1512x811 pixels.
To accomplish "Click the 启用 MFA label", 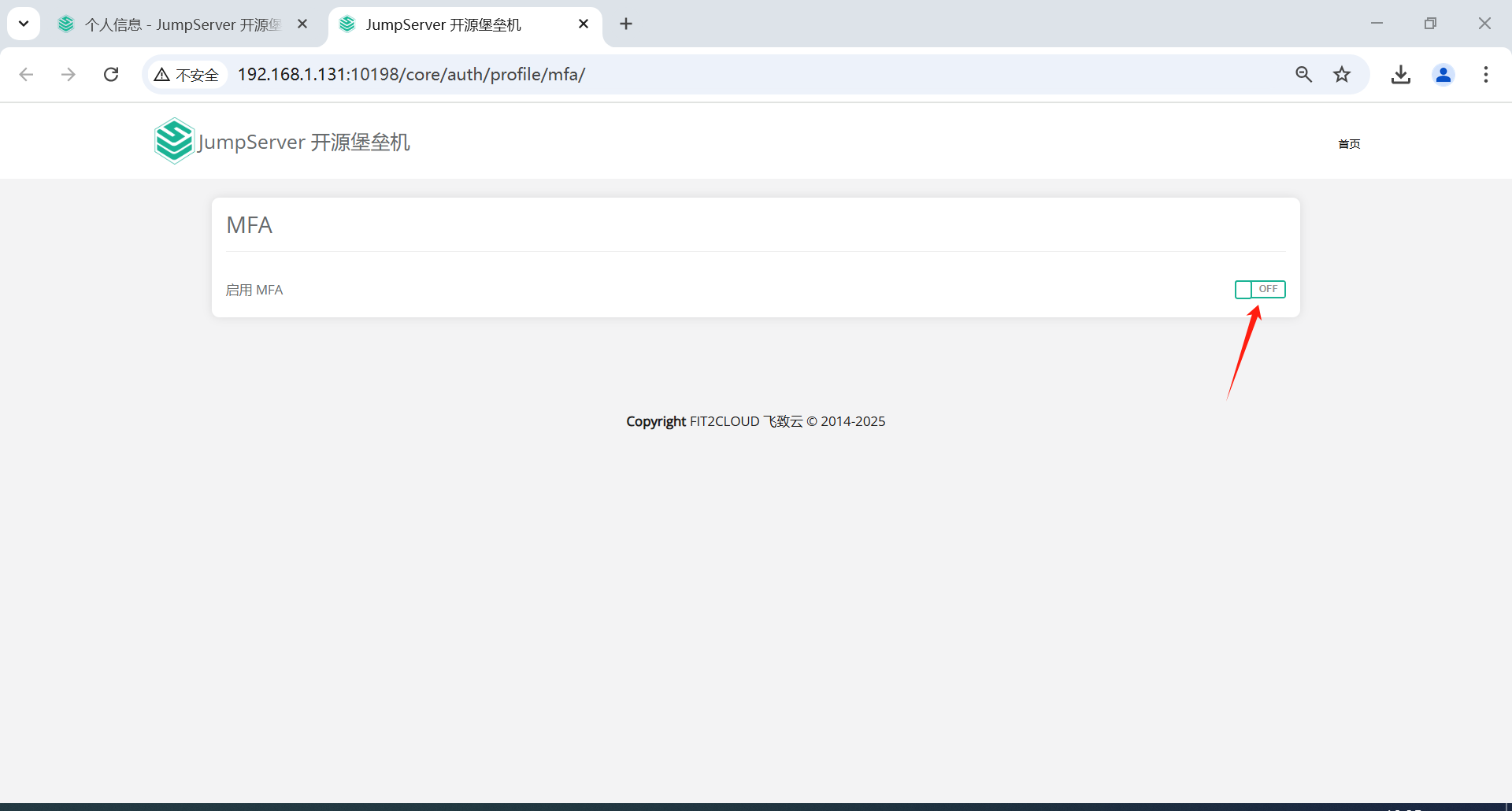I will click(254, 290).
